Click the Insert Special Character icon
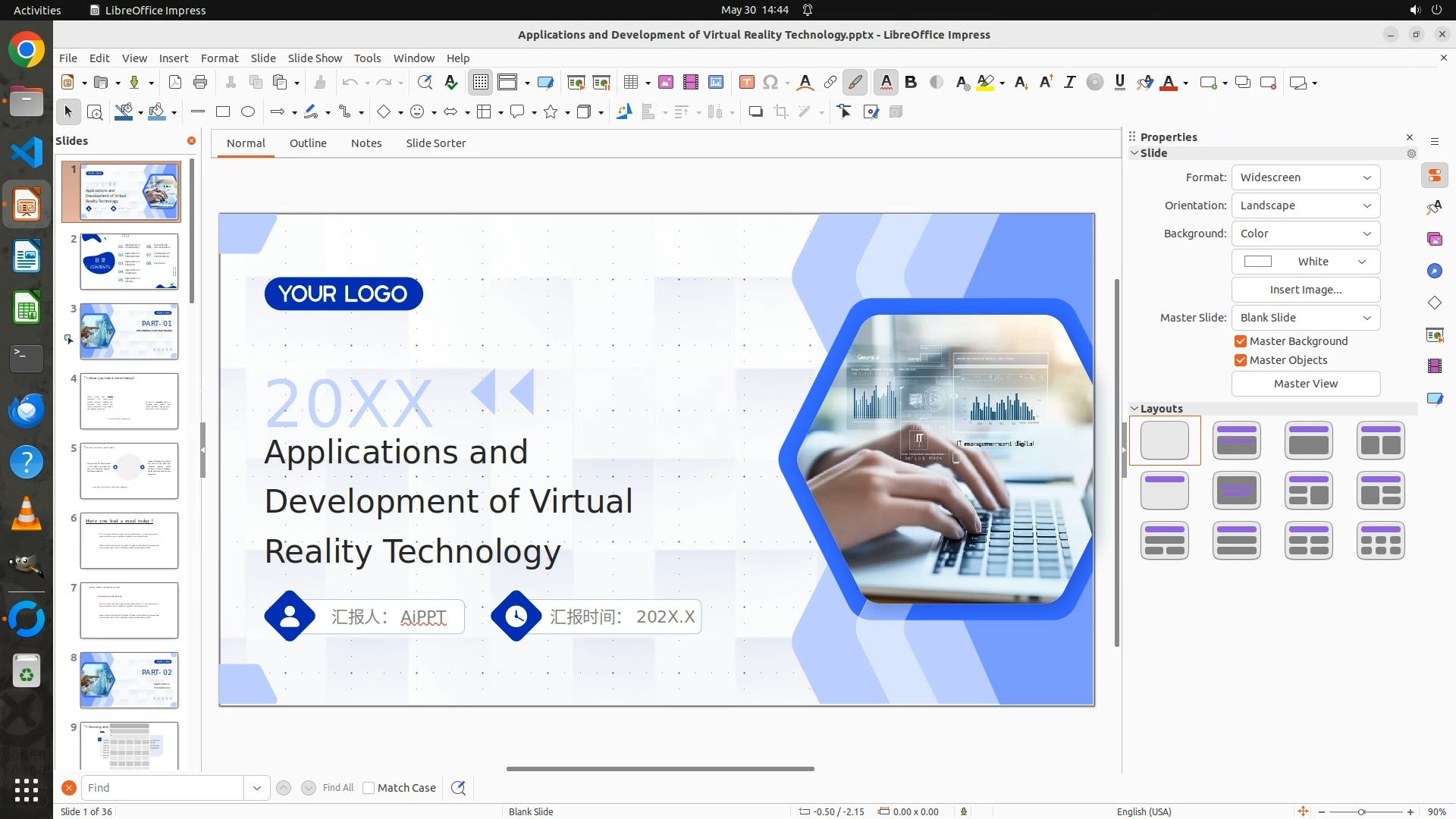 point(770,83)
